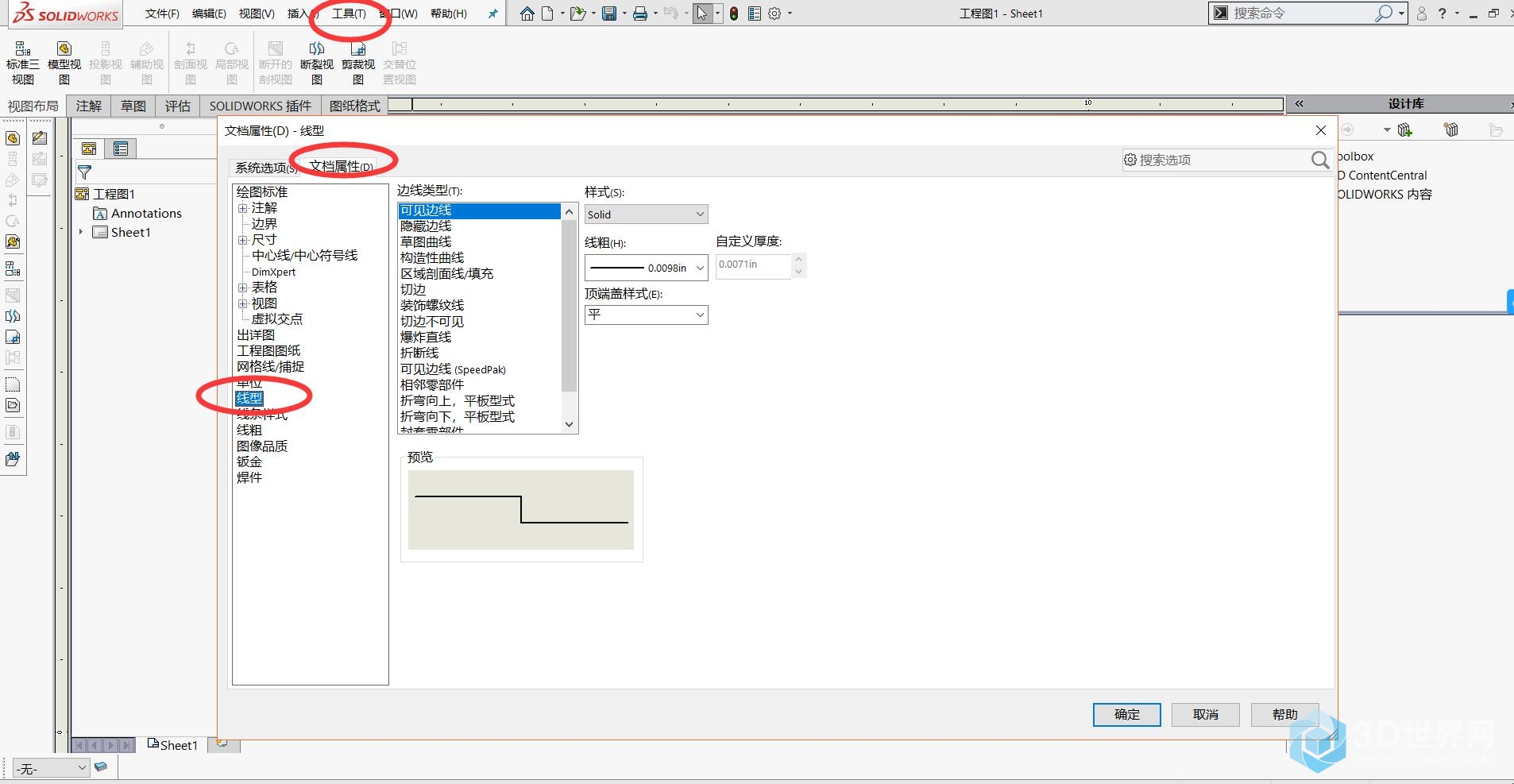1514x784 pixels.
Task: Click the Crop View icon in vertical toolbar
Action: (13, 337)
